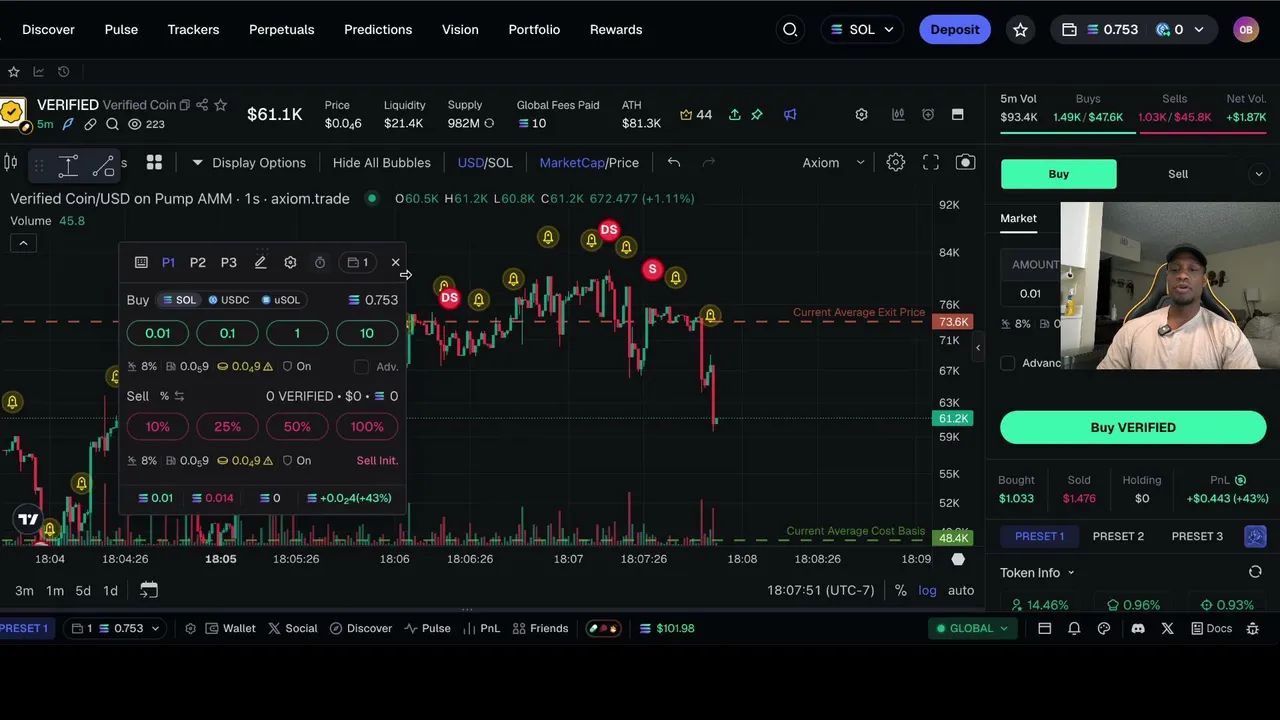Select SOL as buy currency
Image resolution: width=1280 pixels, height=720 pixels.
181,300
